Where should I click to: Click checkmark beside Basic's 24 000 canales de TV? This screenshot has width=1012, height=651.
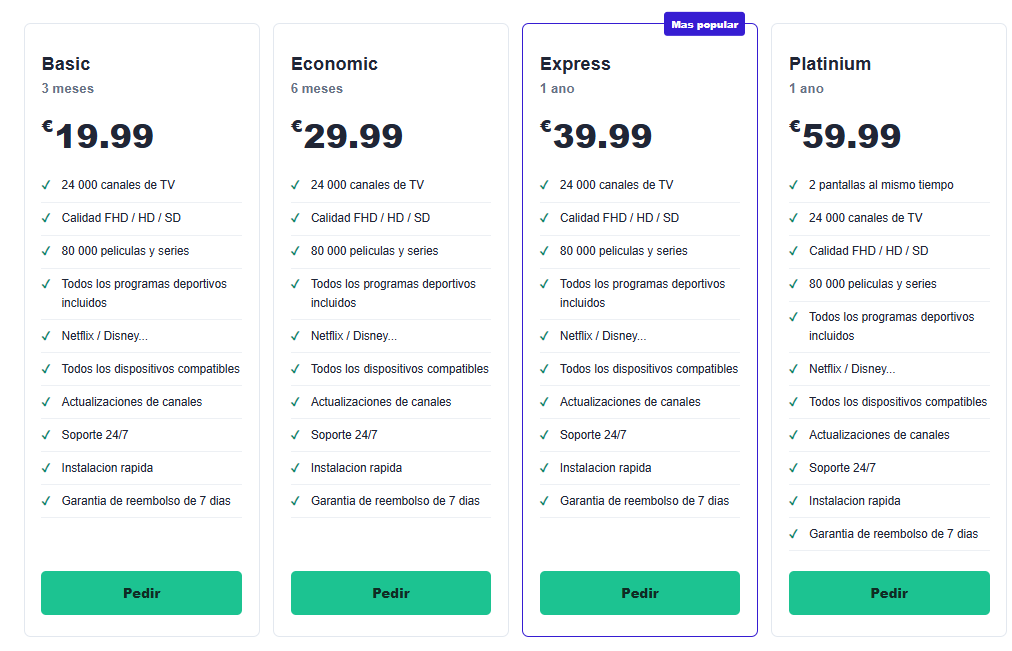point(46,185)
